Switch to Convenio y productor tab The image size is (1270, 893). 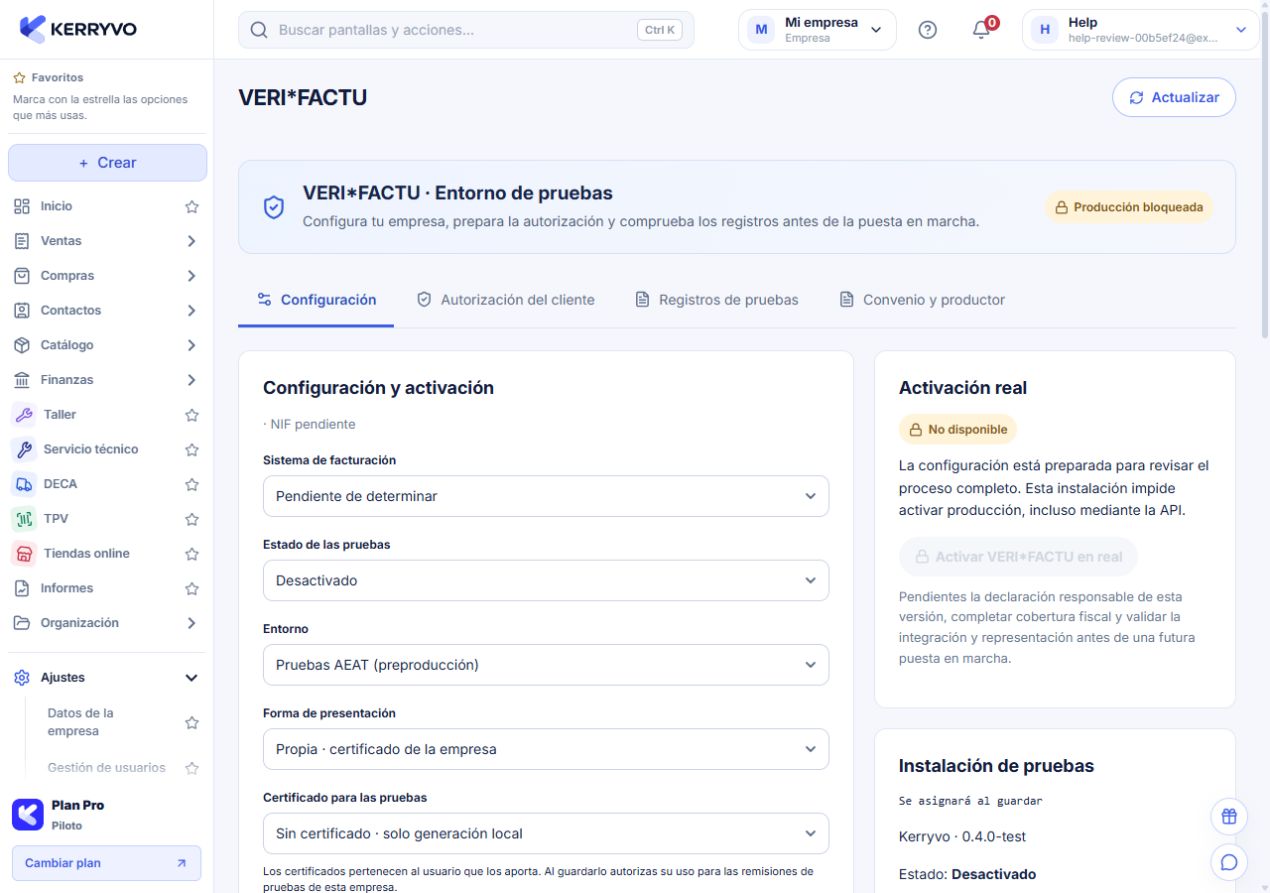[921, 300]
